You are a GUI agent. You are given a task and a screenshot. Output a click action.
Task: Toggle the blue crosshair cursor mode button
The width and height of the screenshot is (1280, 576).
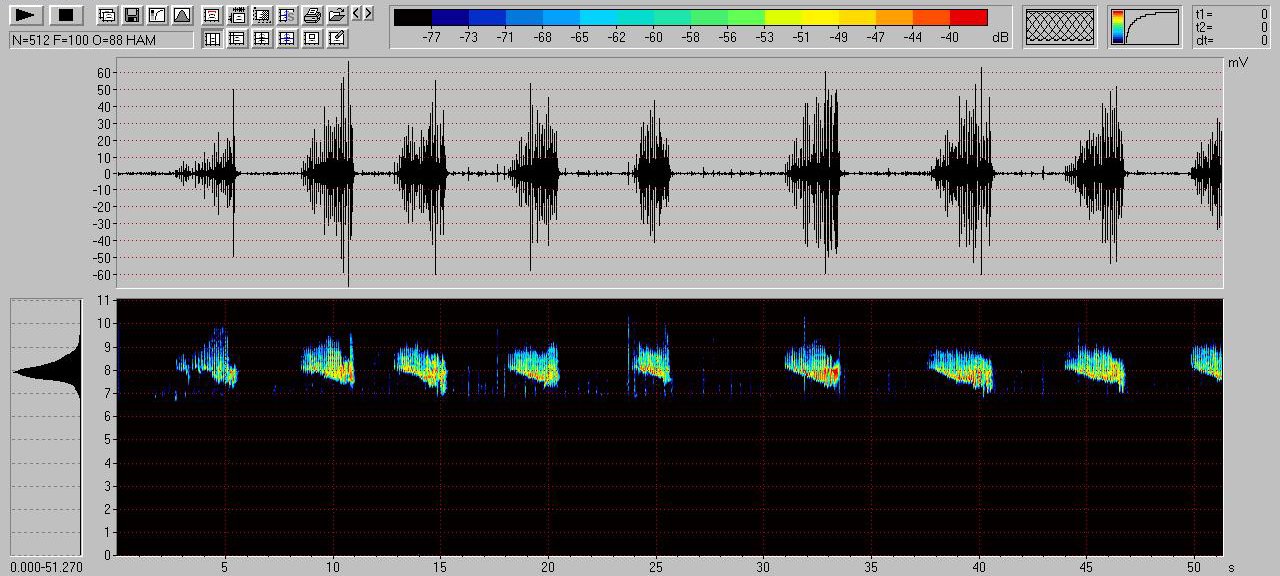[287, 39]
